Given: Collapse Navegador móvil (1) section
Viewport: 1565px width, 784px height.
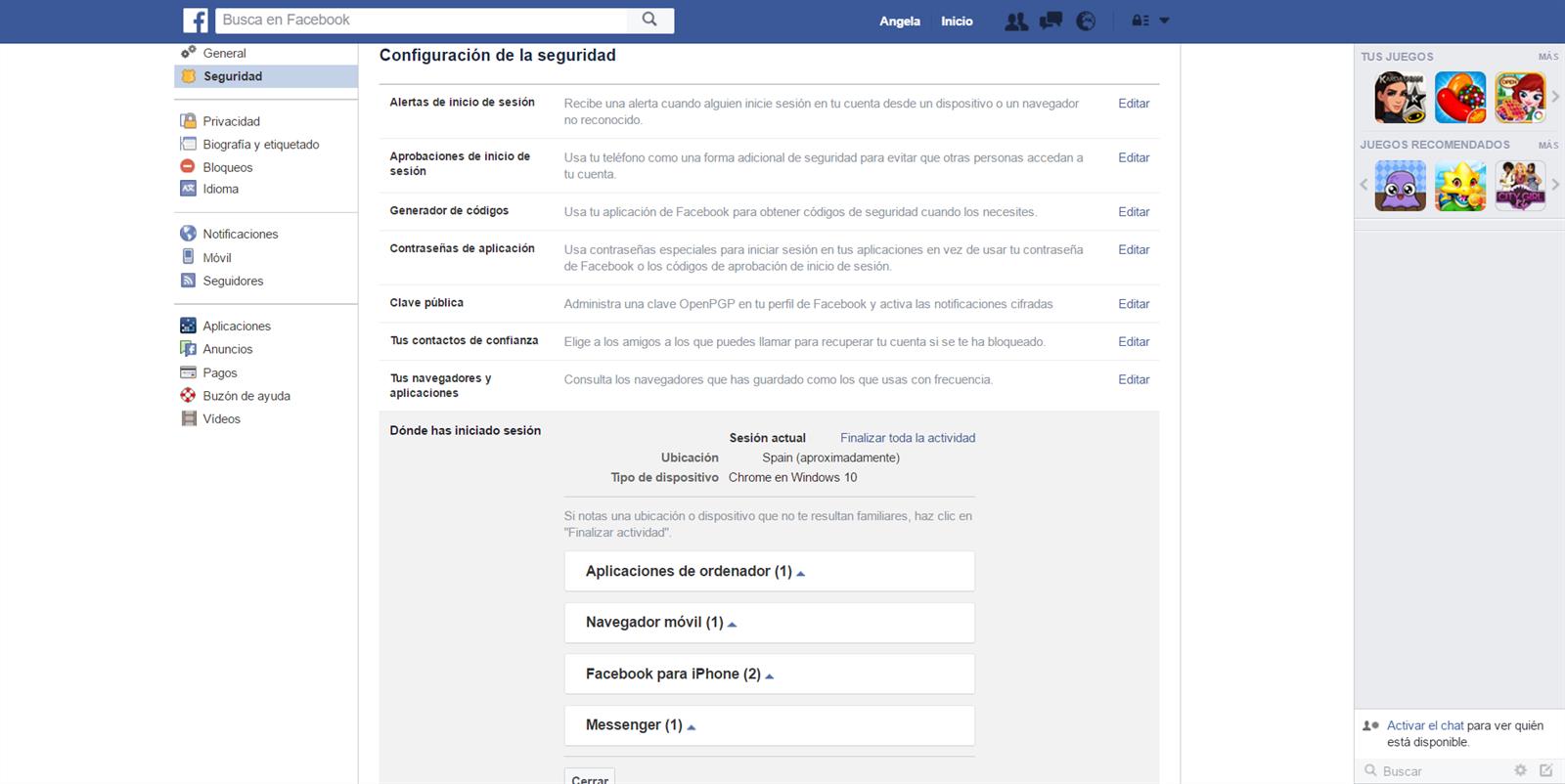Looking at the screenshot, I should (x=769, y=623).
